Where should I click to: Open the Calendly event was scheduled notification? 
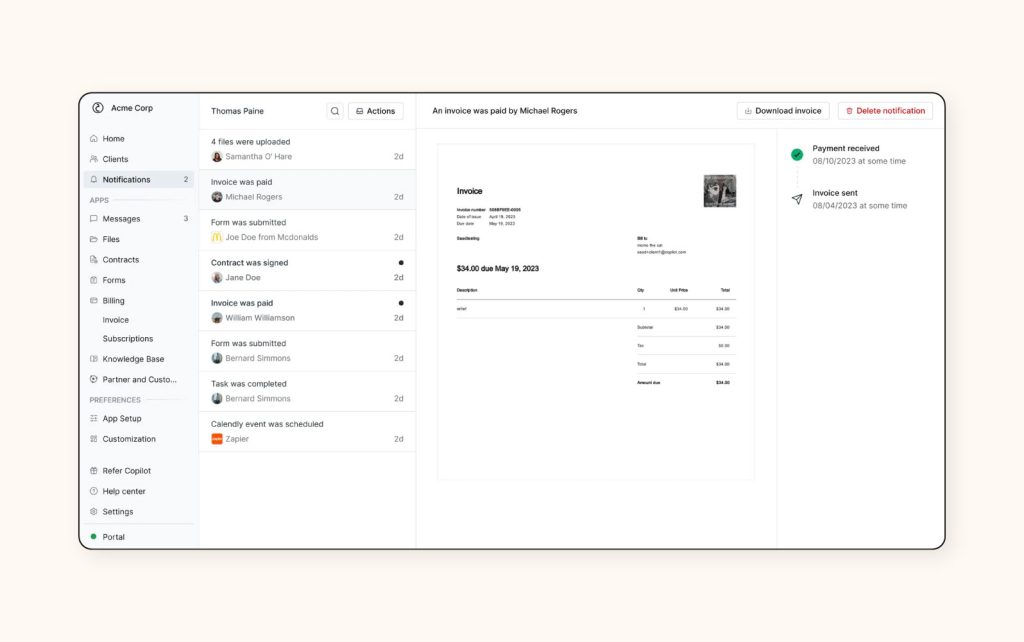pyautogui.click(x=307, y=432)
